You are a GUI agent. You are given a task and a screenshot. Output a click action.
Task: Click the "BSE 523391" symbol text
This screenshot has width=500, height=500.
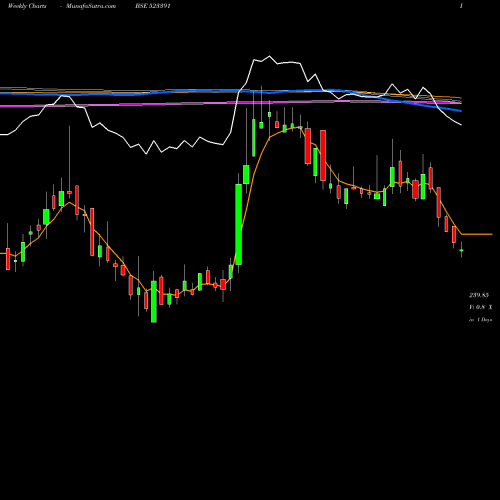[153, 6]
